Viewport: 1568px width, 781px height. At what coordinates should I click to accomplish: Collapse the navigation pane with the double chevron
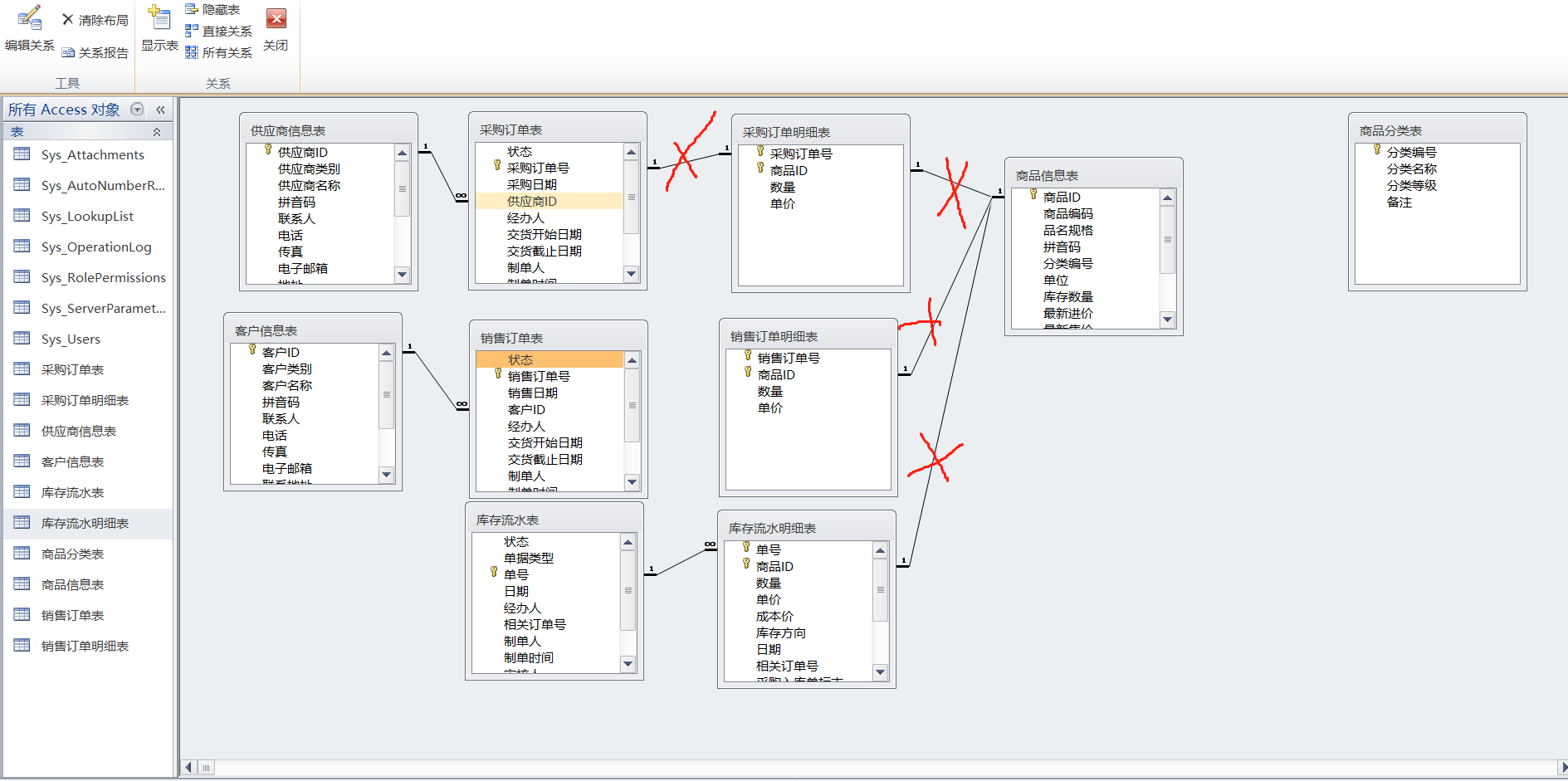[160, 110]
